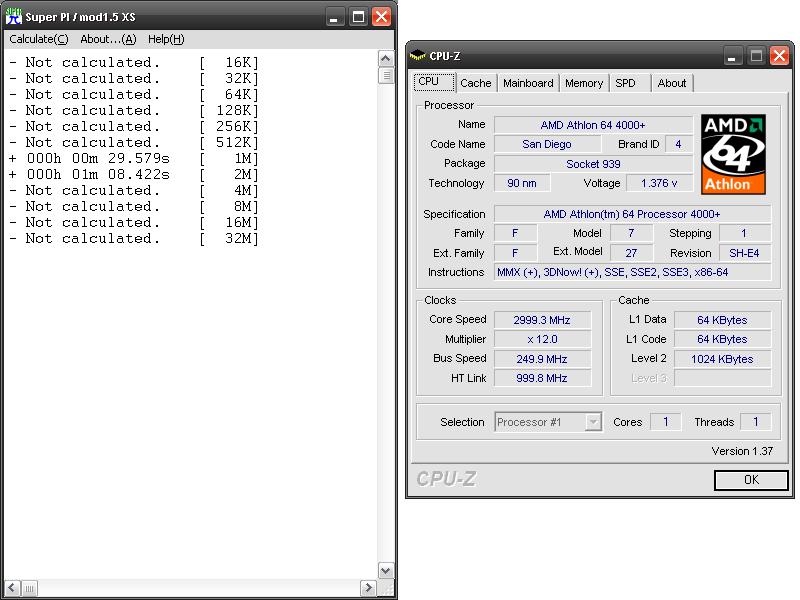Click the Super PI title bar icon
The image size is (800, 600).
click(x=14, y=16)
